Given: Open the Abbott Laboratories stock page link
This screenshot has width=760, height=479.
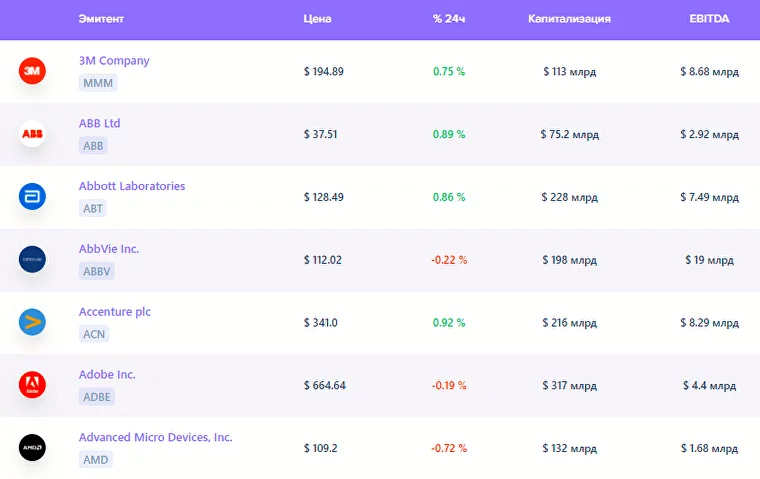Looking at the screenshot, I should pyautogui.click(x=132, y=186).
